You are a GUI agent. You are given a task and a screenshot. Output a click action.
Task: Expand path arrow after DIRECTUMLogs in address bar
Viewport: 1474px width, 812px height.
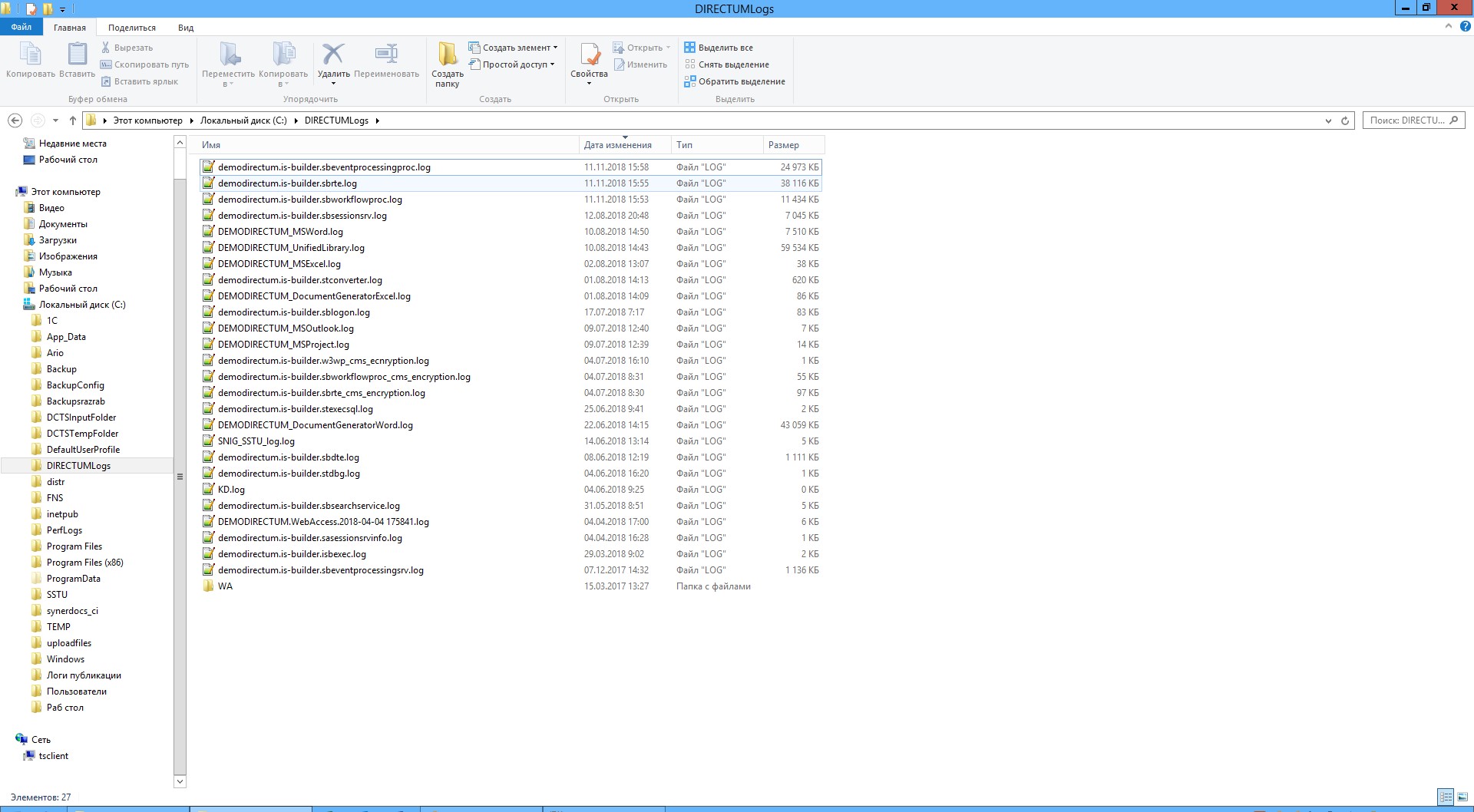point(378,120)
